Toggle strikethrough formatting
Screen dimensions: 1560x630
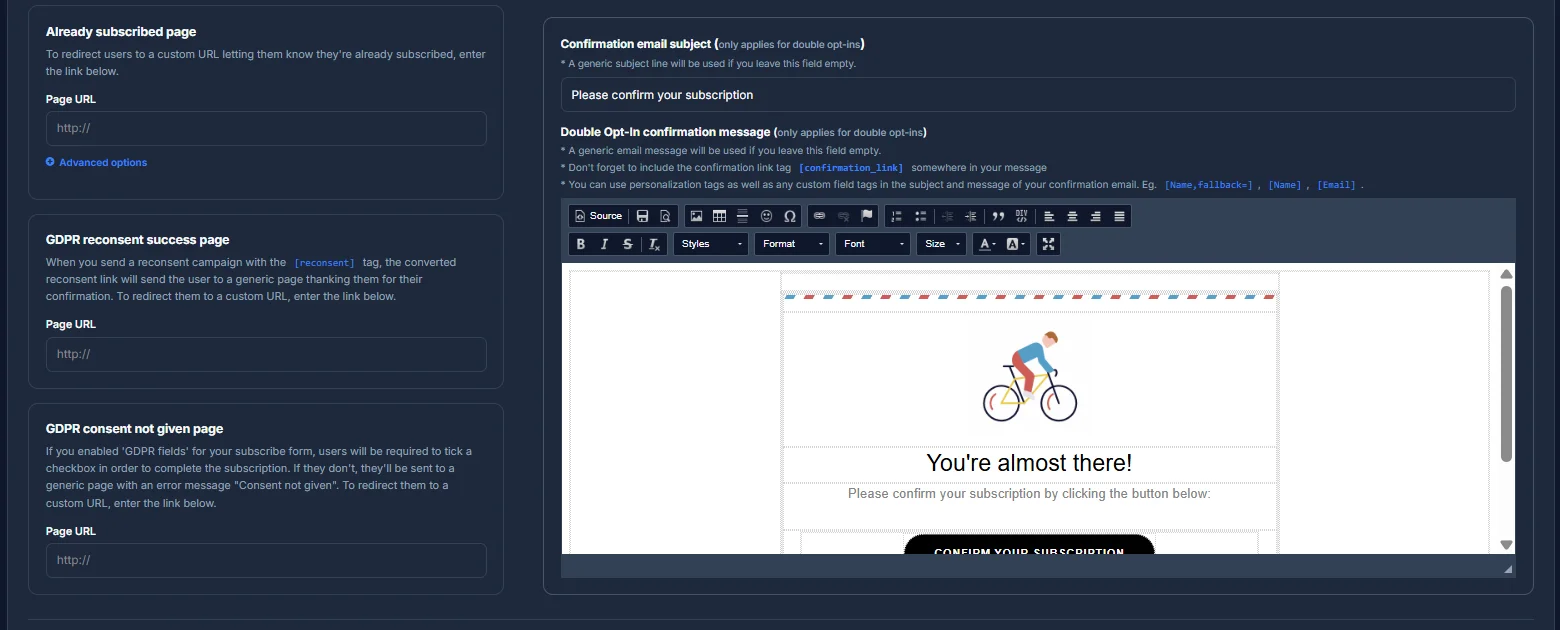(628, 244)
